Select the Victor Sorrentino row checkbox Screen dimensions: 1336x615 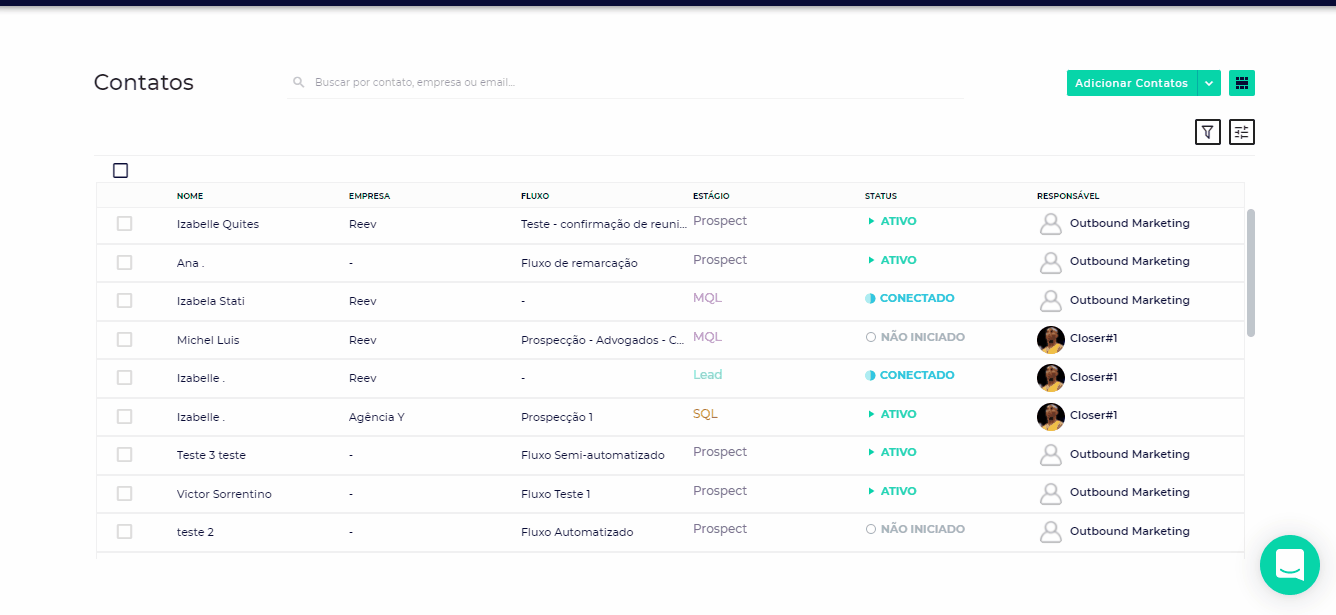124,494
